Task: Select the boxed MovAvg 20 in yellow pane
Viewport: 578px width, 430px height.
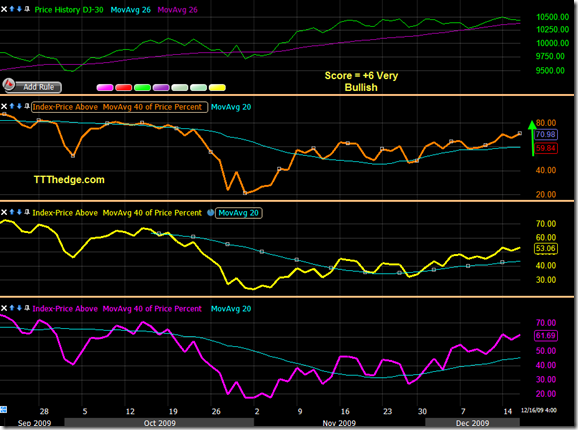Action: point(238,213)
